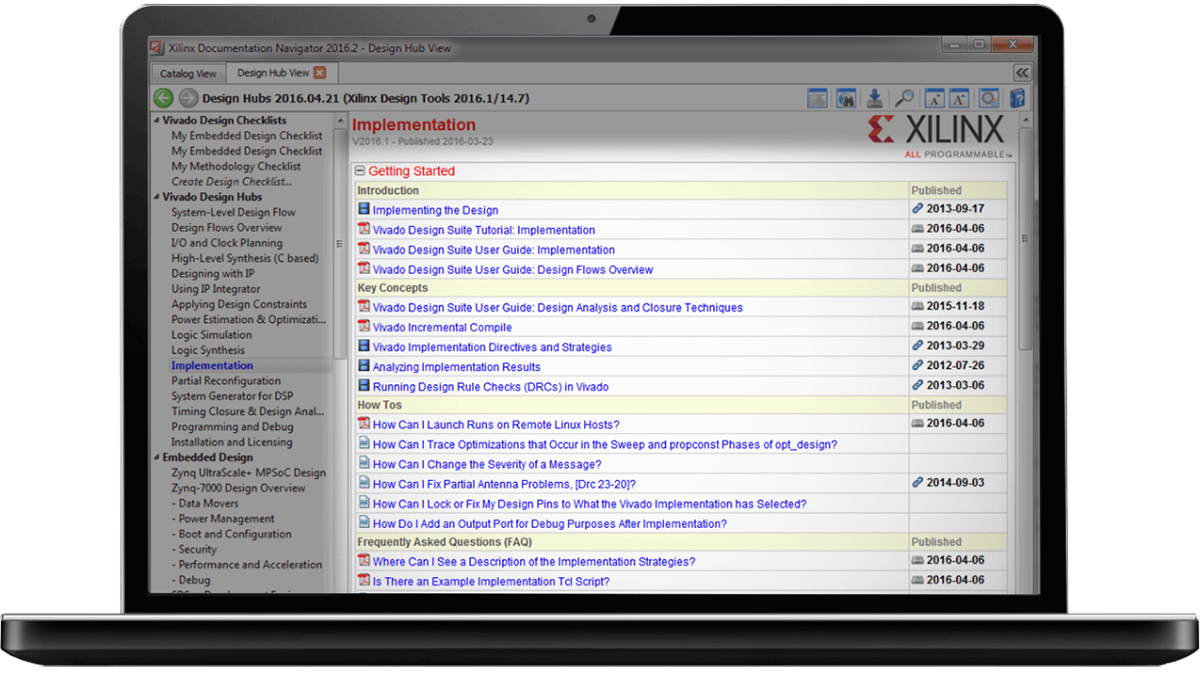Click the link icon next to 2014-09-03
1200x675 pixels.
[x=918, y=482]
